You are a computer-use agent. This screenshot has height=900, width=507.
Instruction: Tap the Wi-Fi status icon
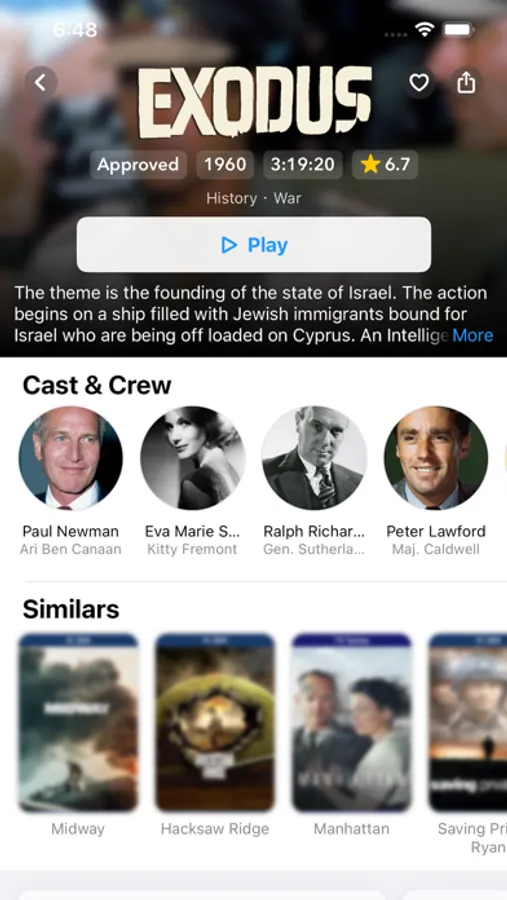click(x=424, y=30)
